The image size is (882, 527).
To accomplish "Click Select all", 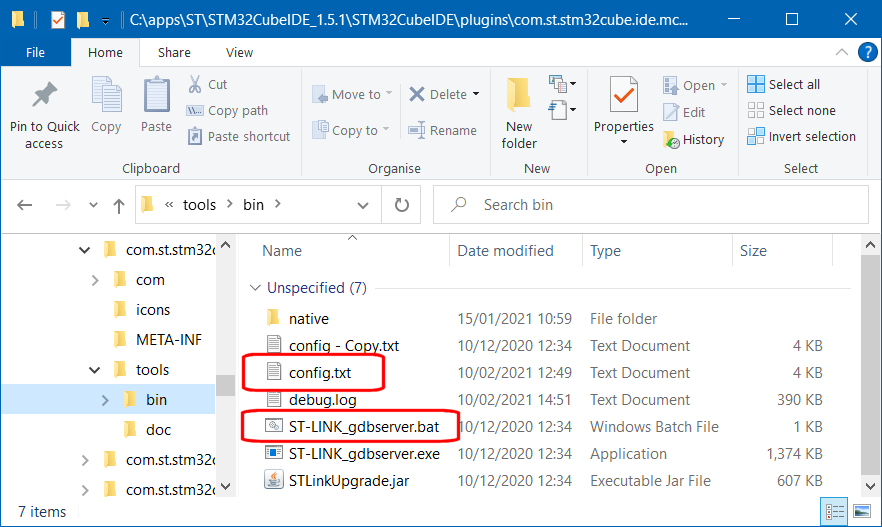I will pos(784,84).
